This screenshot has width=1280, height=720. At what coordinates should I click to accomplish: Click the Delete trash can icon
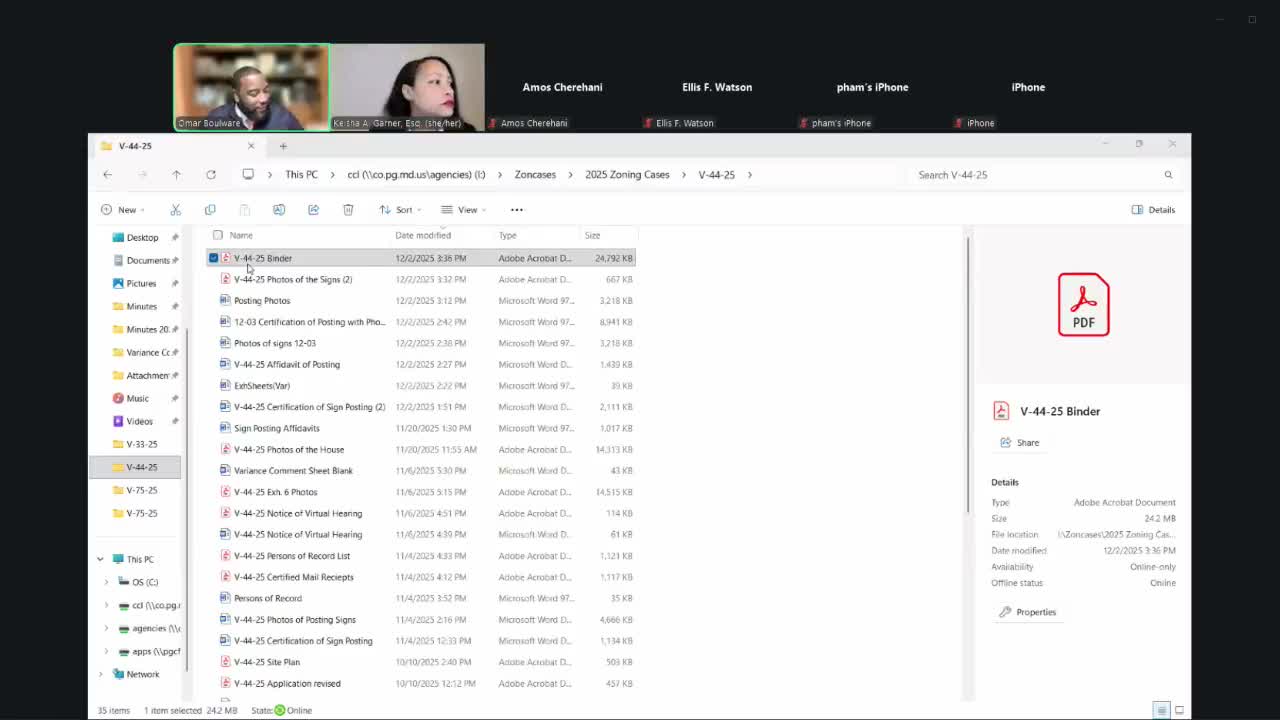pyautogui.click(x=348, y=210)
